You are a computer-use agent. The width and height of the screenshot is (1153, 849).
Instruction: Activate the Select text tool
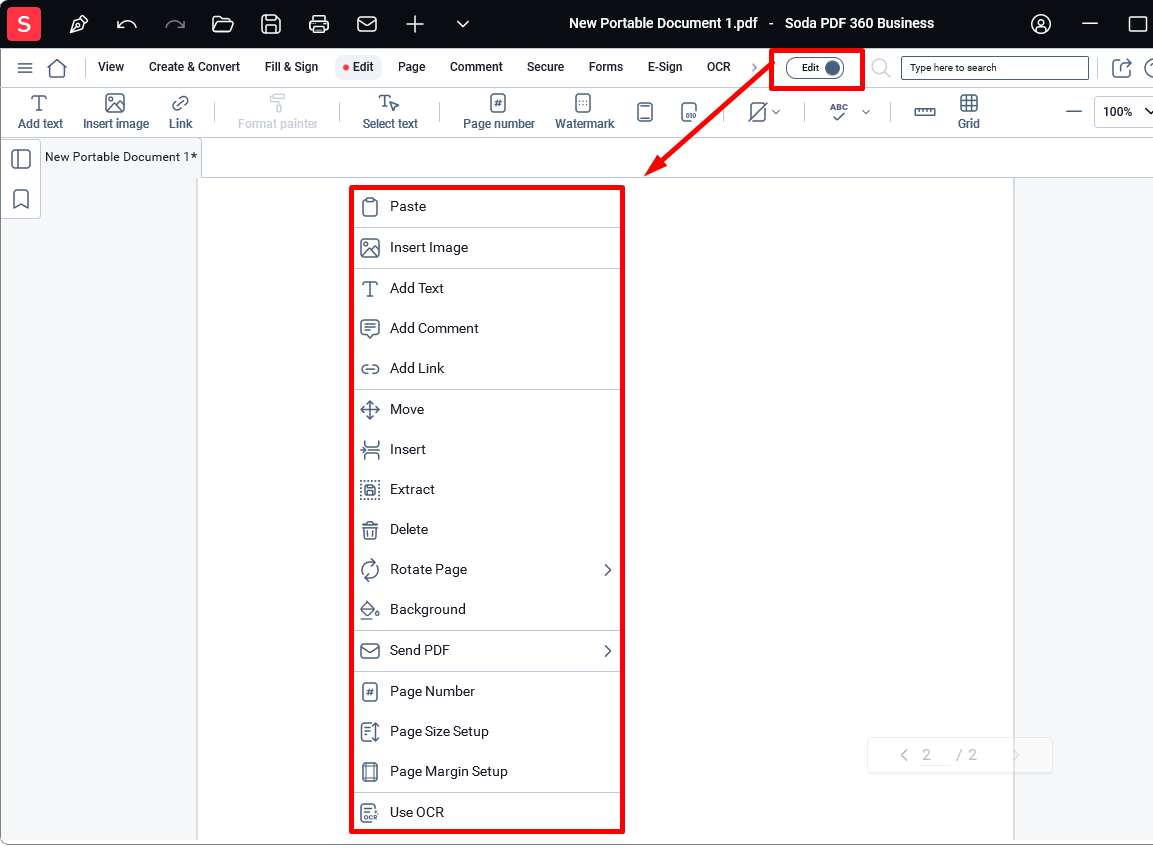[390, 112]
